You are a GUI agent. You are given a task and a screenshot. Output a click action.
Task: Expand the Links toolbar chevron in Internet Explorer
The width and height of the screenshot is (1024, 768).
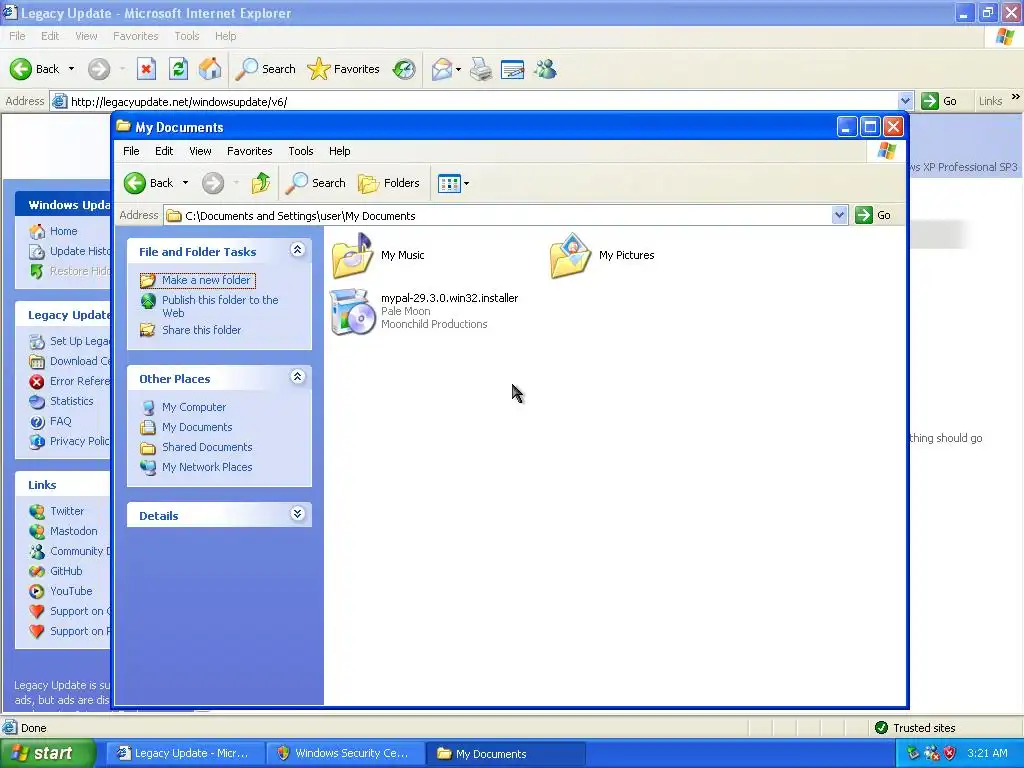[1016, 97]
